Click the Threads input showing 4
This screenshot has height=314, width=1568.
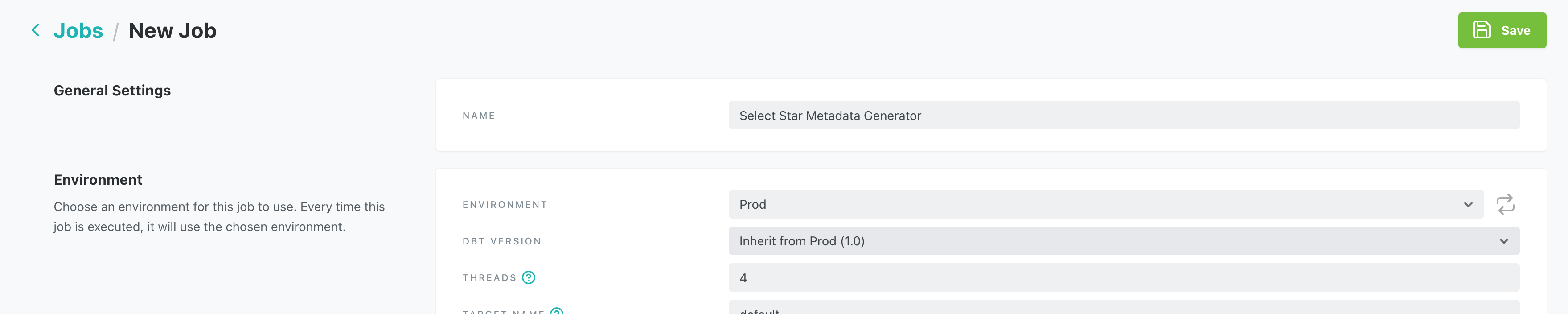pyautogui.click(x=1124, y=277)
